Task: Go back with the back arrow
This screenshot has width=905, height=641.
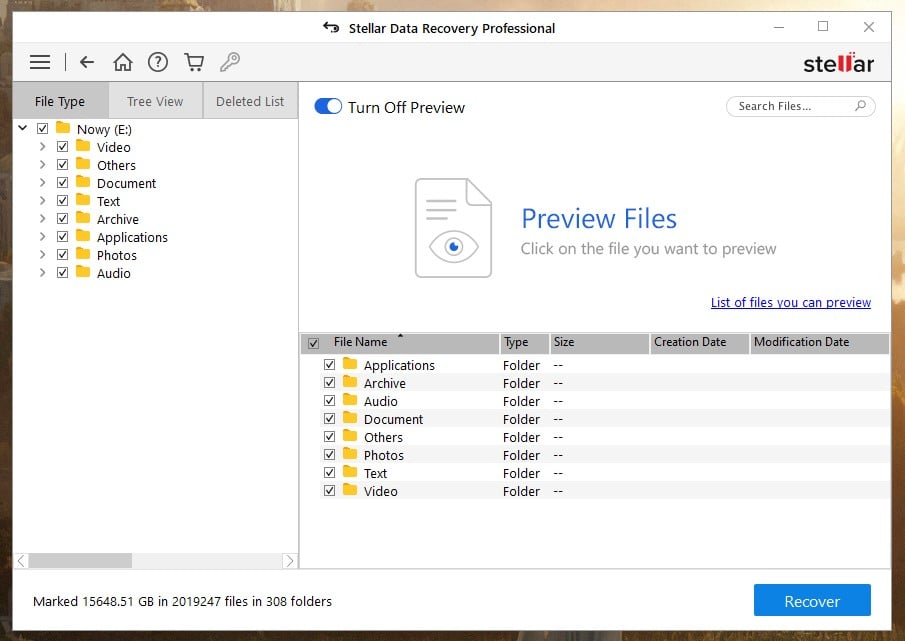Action: point(87,62)
